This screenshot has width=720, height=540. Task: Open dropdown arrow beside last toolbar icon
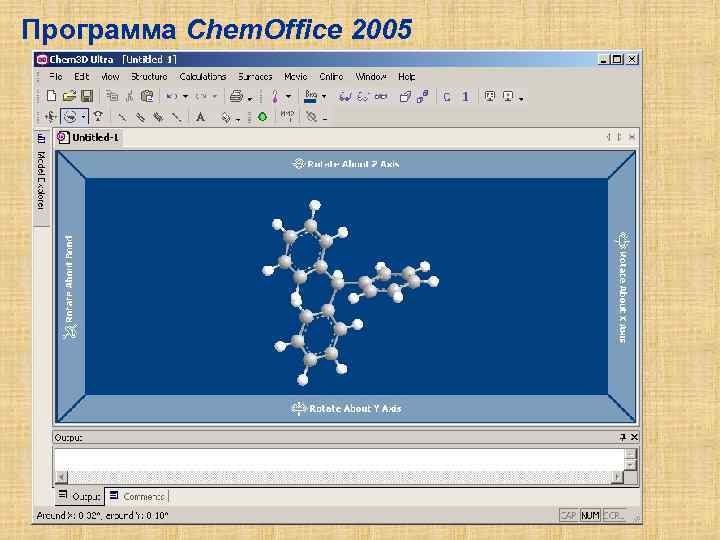[325, 118]
